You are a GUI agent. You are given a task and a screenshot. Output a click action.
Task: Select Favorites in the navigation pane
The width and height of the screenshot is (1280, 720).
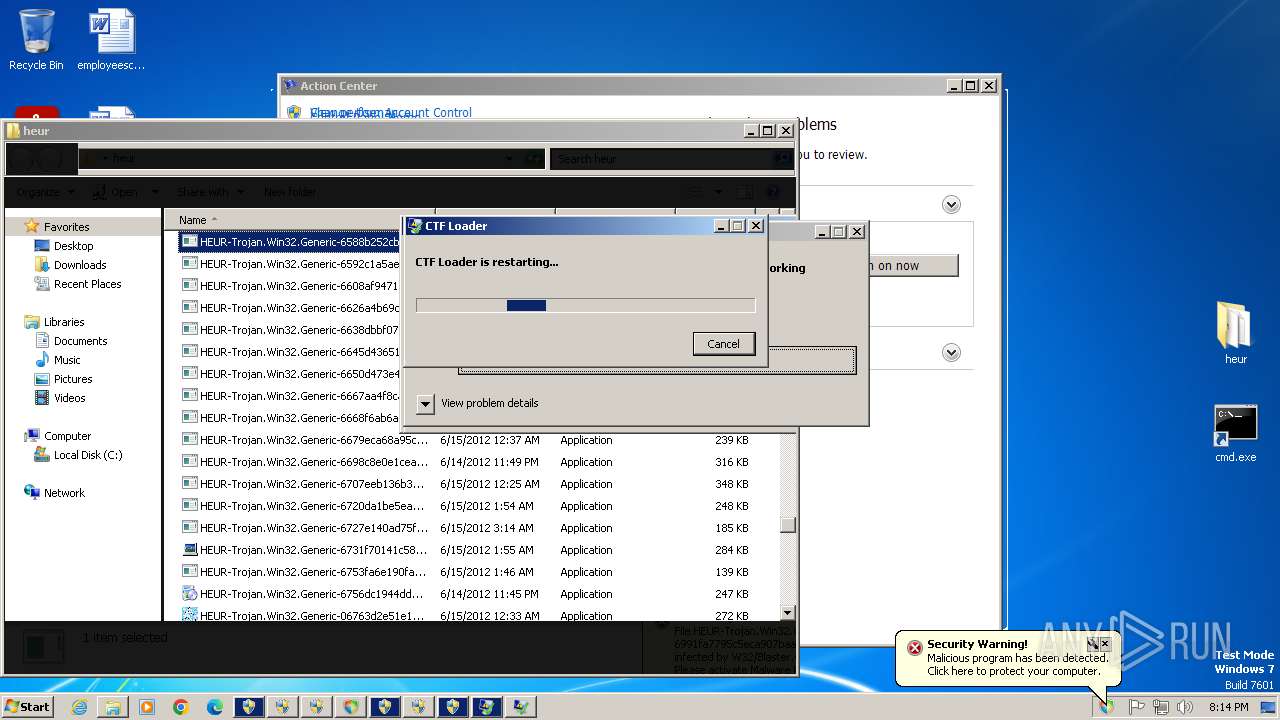[x=66, y=227]
